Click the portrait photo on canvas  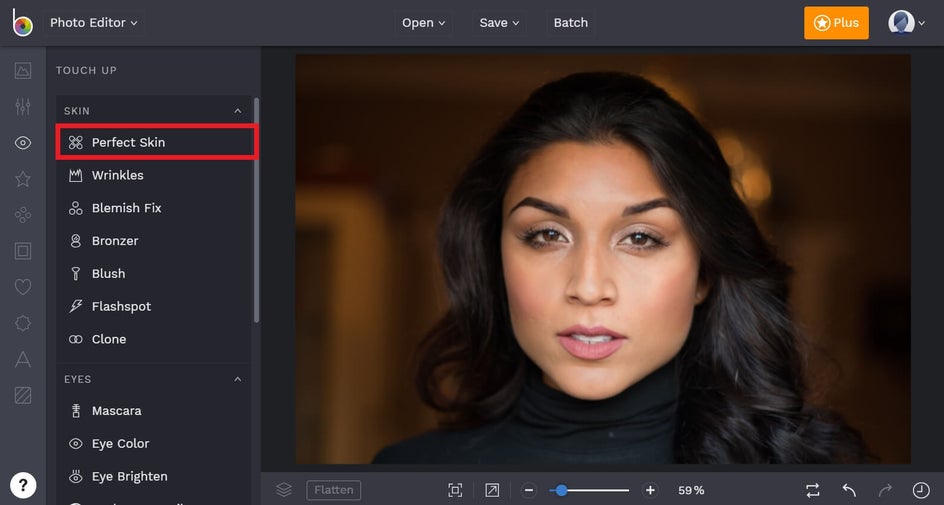[603, 259]
